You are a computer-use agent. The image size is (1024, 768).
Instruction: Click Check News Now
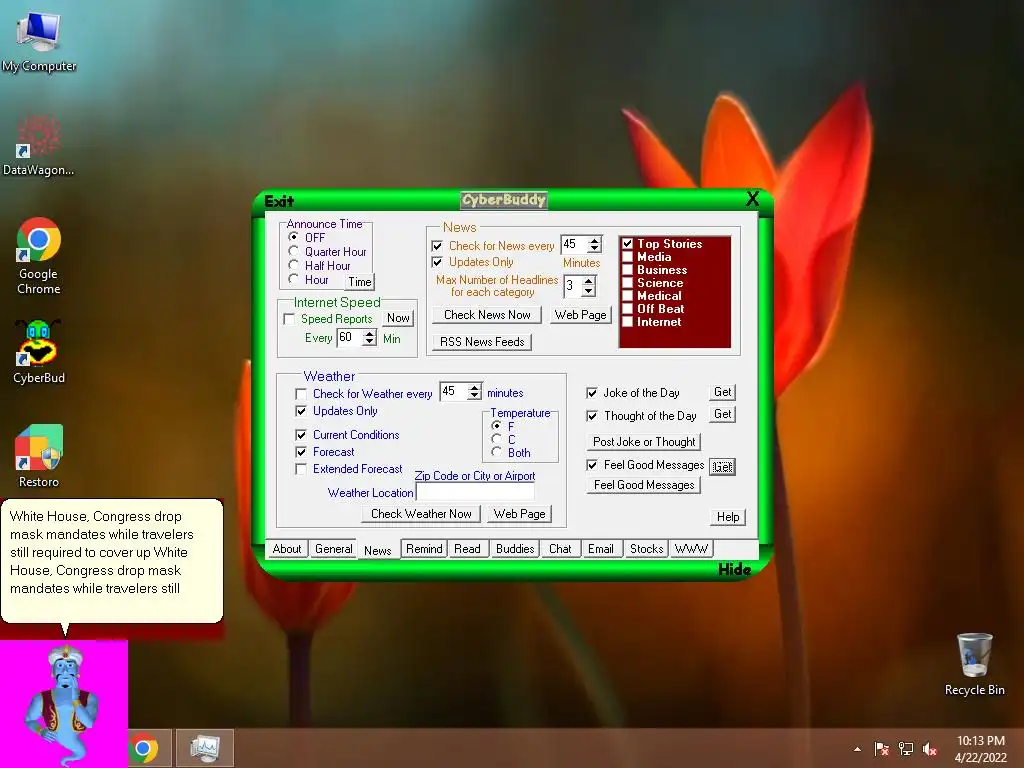tap(487, 315)
